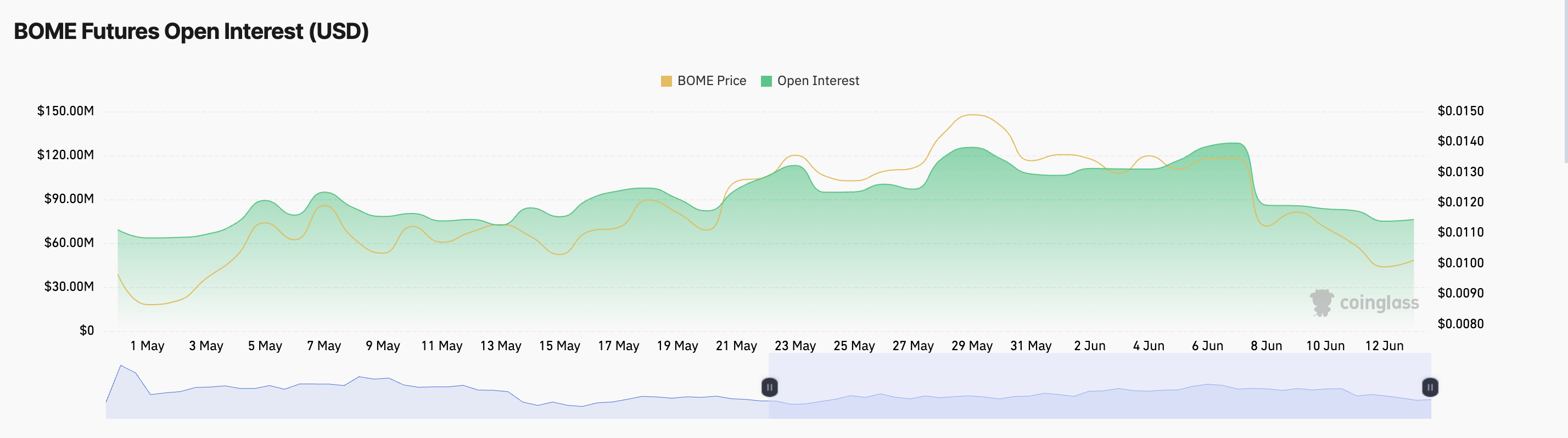Click the $150.00M left axis label

(65, 111)
